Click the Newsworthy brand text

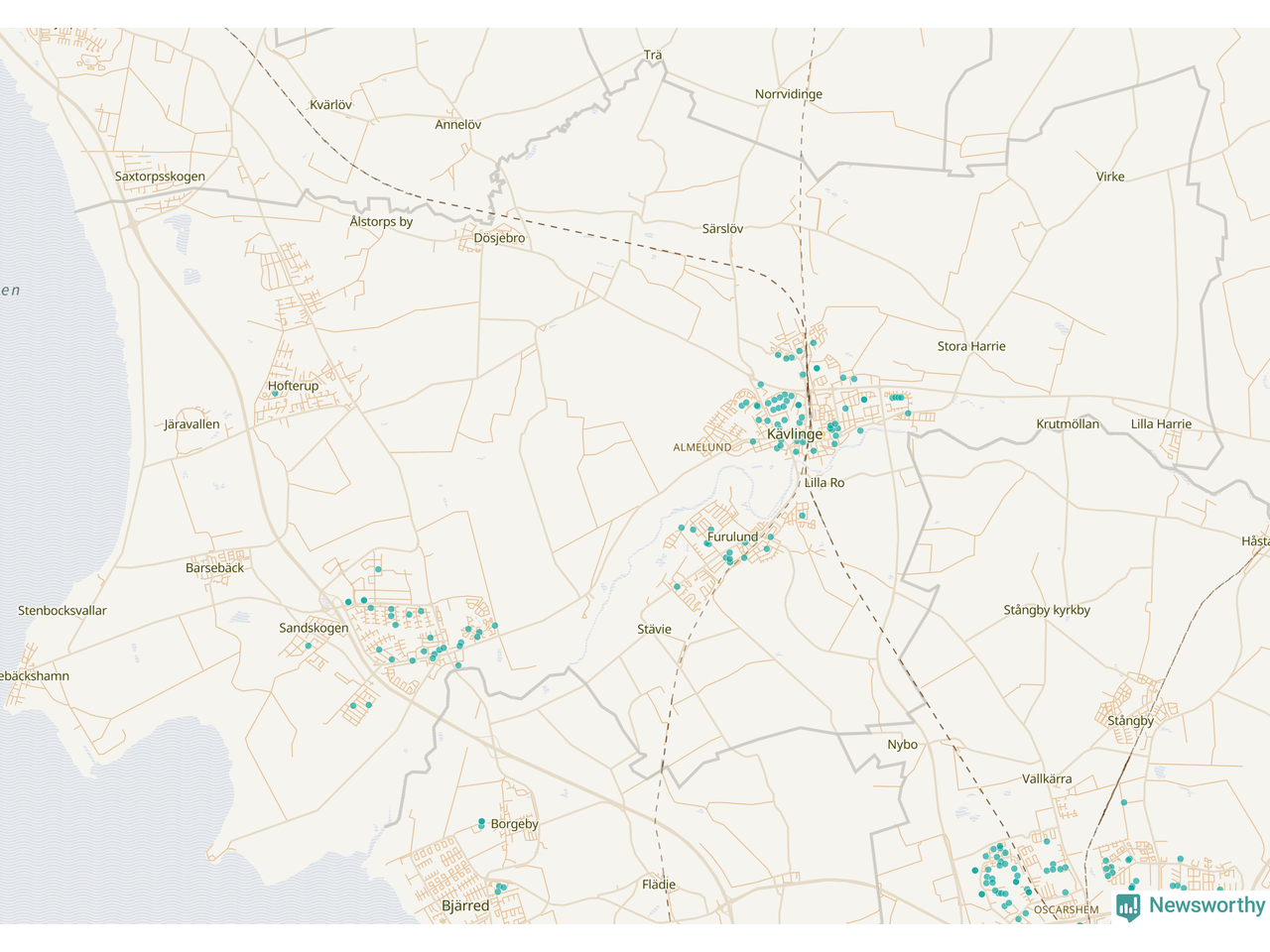point(1206,905)
